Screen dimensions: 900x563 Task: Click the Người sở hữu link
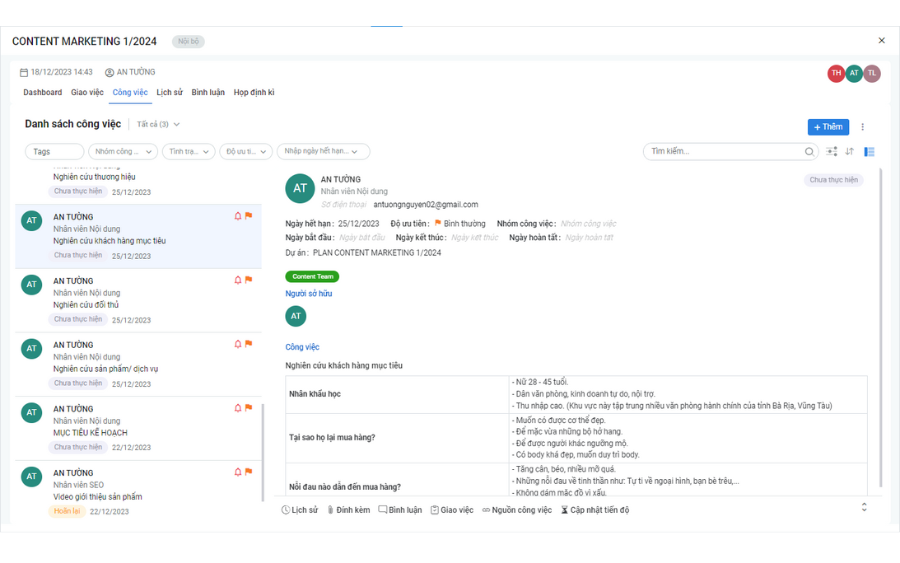tap(309, 294)
